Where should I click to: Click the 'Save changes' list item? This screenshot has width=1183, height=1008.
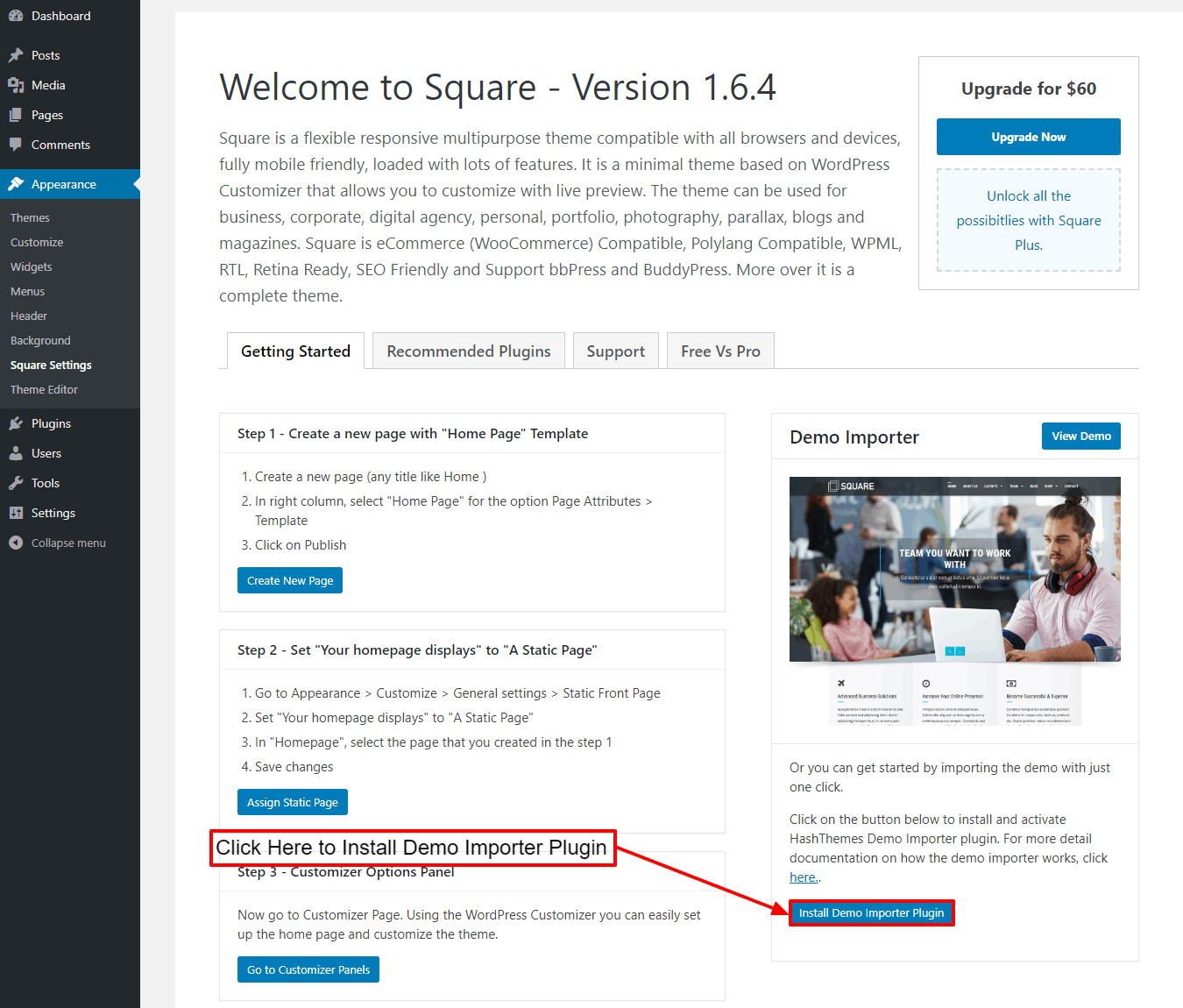tap(294, 766)
